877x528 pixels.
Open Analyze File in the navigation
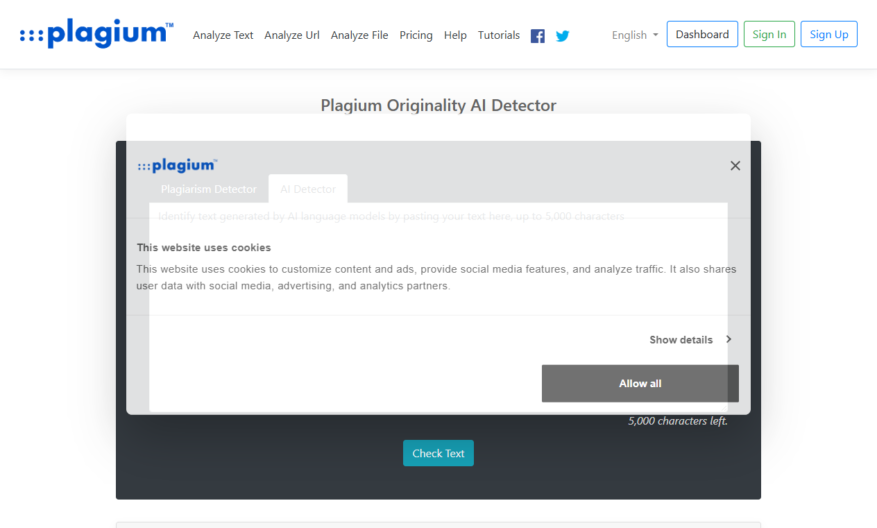click(359, 35)
